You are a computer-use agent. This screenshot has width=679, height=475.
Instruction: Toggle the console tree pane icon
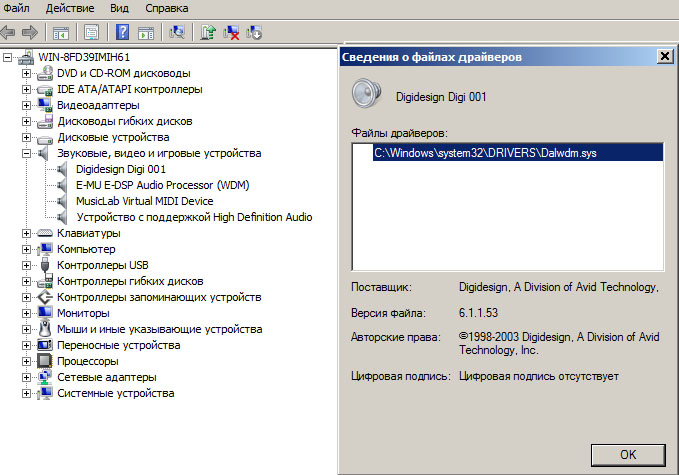point(61,32)
